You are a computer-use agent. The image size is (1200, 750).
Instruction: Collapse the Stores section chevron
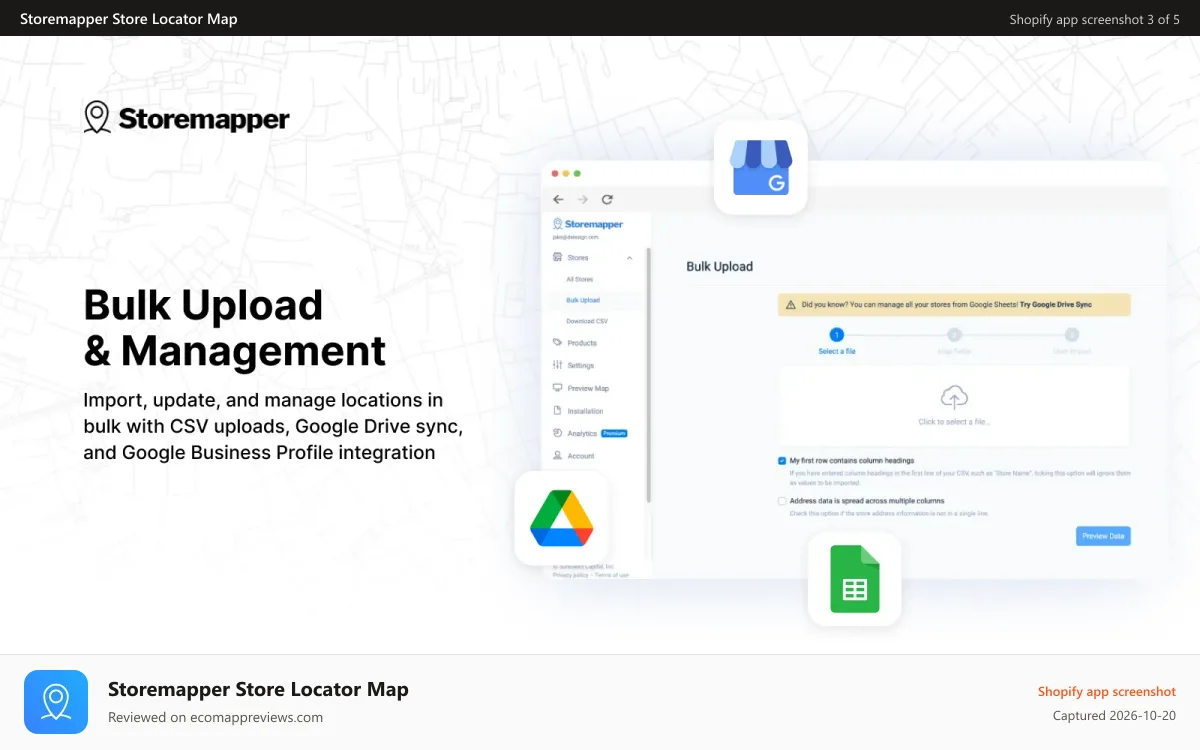[630, 258]
